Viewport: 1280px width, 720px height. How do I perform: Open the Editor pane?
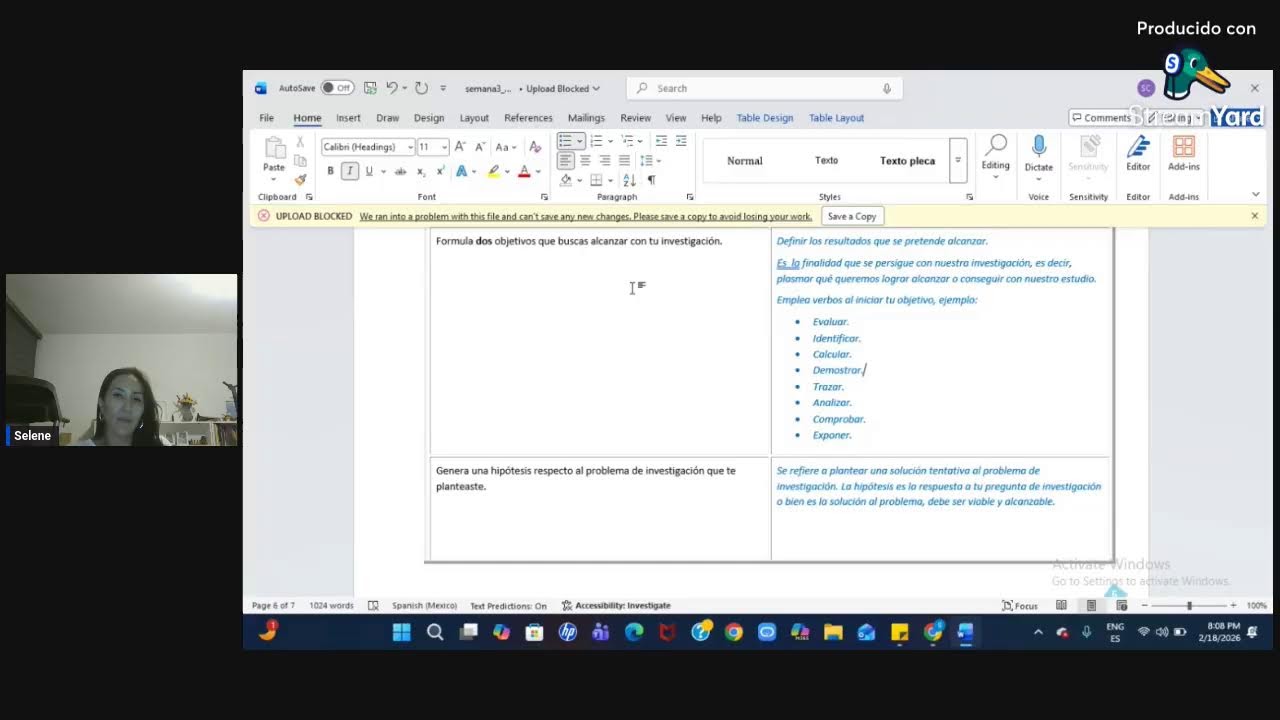[x=1138, y=154]
